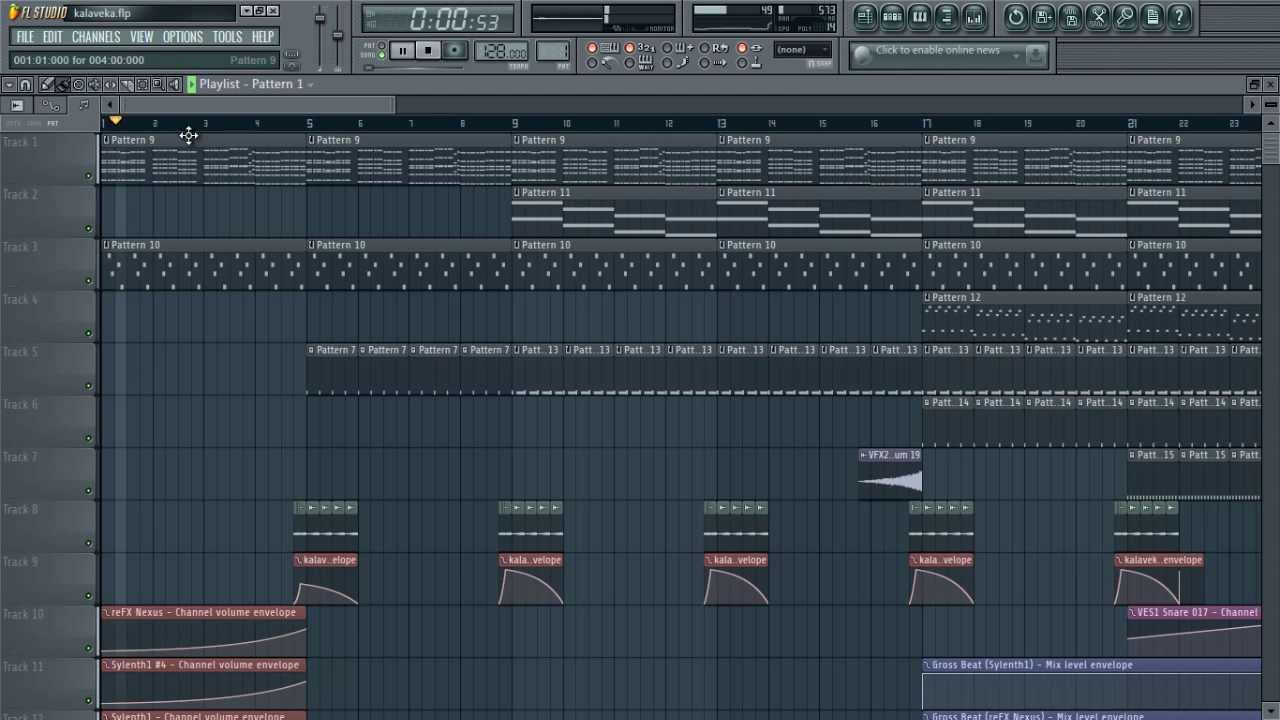Open the (none) snap selector dropdown
The height and width of the screenshot is (720, 1280).
click(803, 49)
